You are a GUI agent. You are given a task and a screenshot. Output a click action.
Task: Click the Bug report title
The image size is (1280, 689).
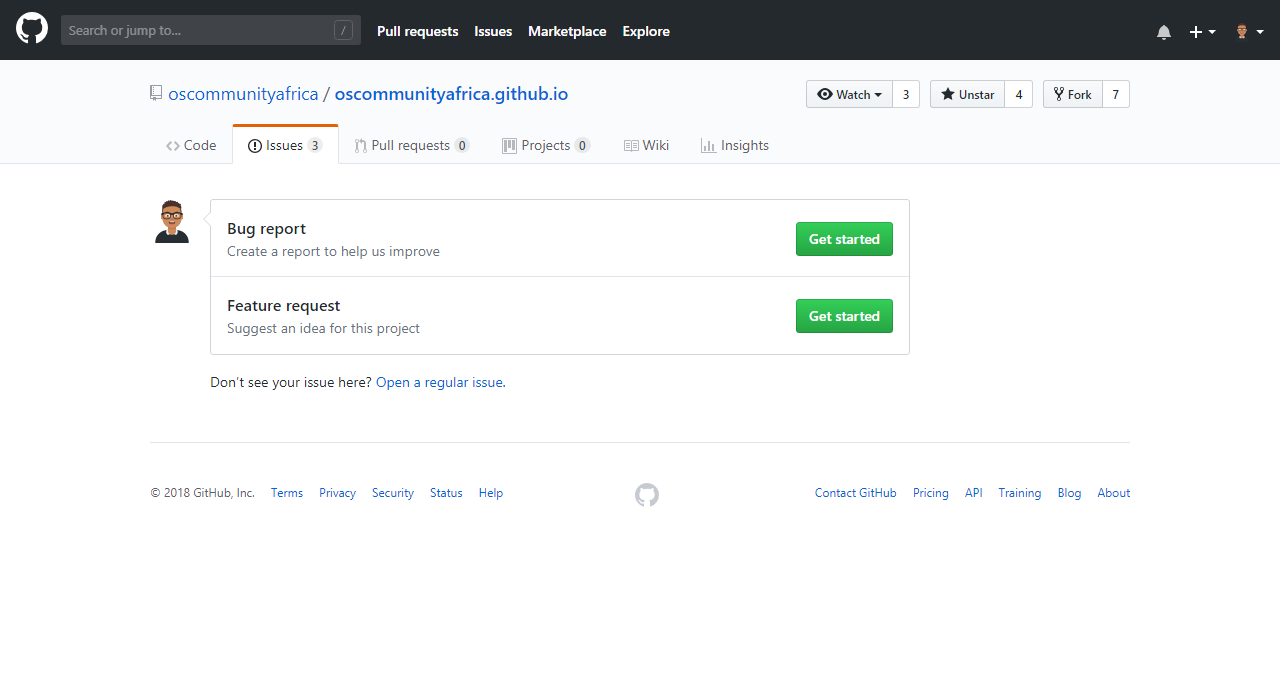[266, 229]
